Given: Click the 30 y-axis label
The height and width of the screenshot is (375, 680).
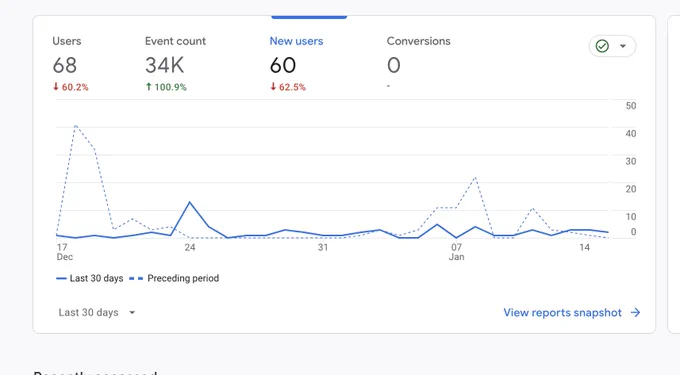Looking at the screenshot, I should pyautogui.click(x=631, y=161).
